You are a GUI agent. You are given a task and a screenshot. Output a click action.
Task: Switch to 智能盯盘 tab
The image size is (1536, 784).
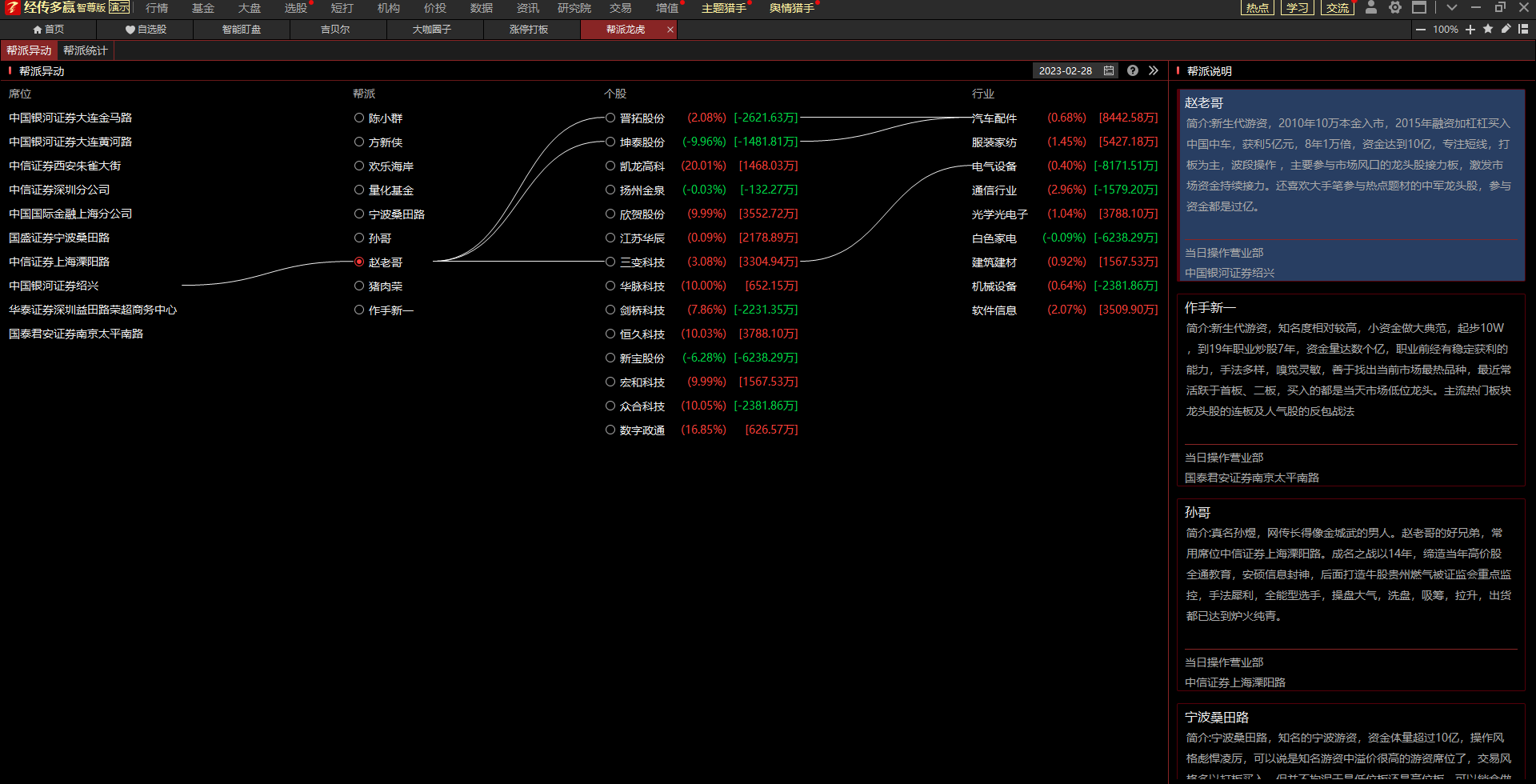pyautogui.click(x=242, y=30)
